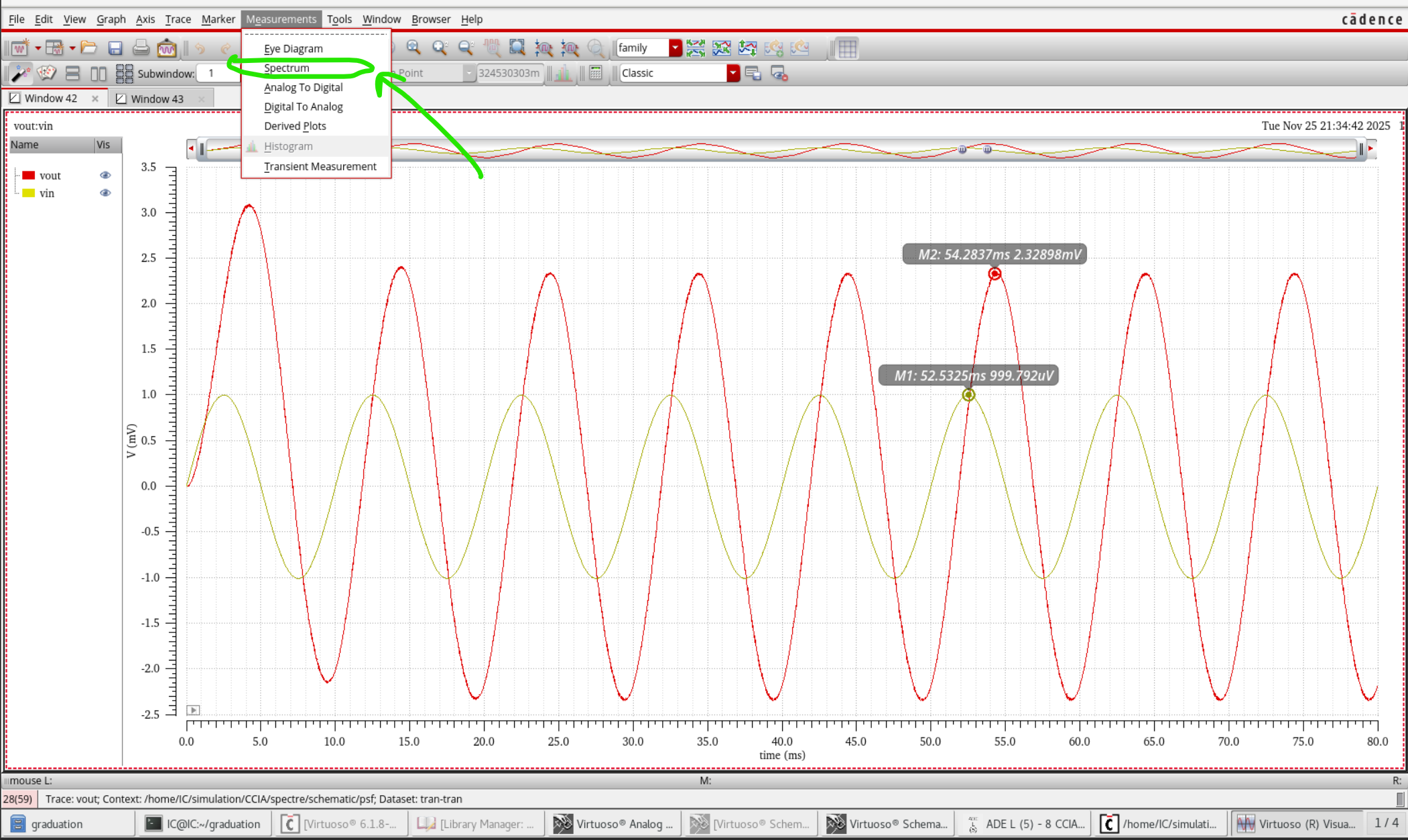Hide the vin trace
1408x840 pixels.
coord(105,193)
